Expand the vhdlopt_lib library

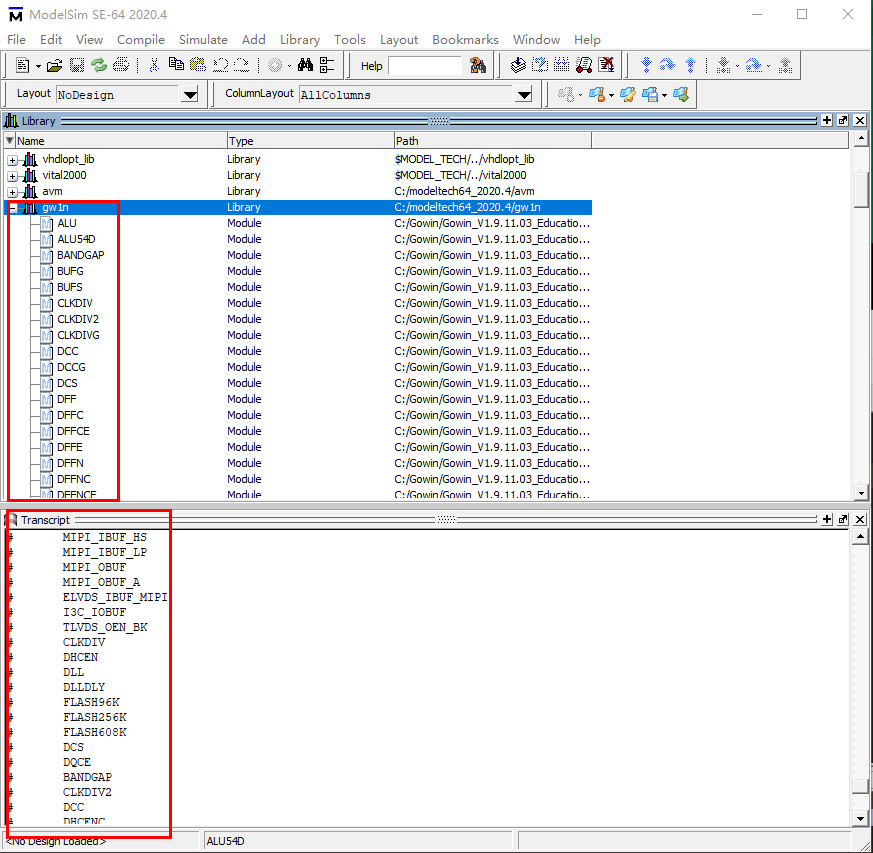pos(12,160)
